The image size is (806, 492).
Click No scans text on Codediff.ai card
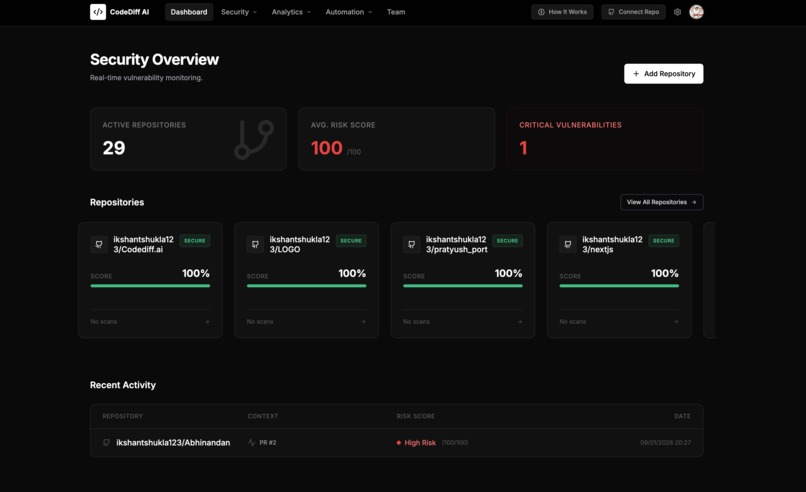(x=104, y=322)
